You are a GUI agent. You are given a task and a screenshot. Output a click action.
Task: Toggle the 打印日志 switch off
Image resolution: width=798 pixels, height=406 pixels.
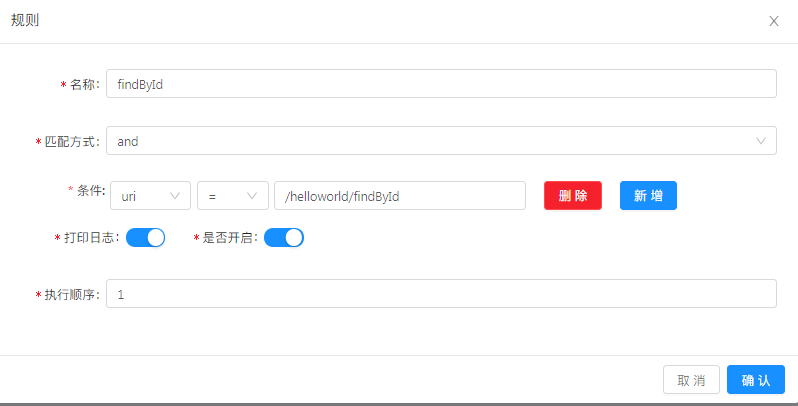coord(146,238)
